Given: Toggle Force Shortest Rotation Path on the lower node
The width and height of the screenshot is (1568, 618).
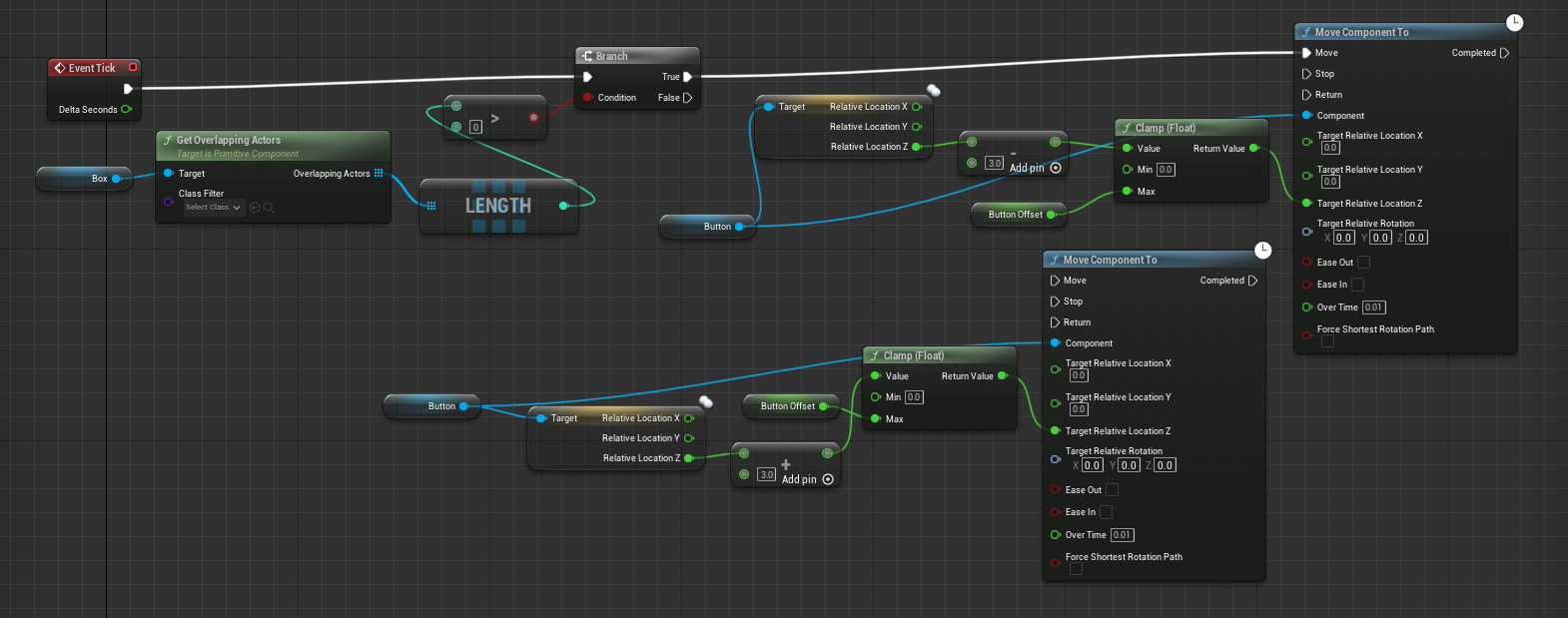Looking at the screenshot, I should click(x=1076, y=569).
